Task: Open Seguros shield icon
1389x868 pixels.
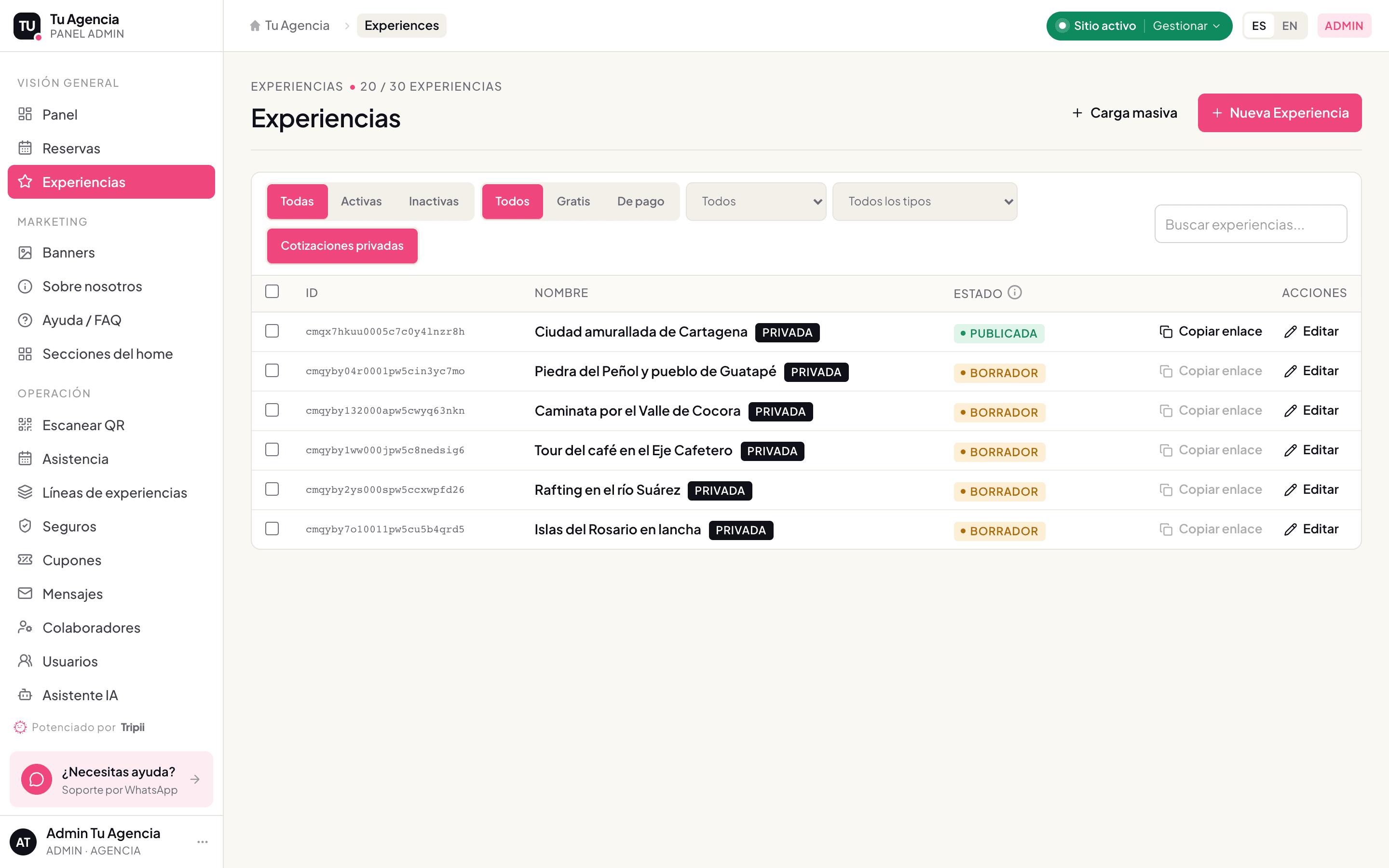Action: [25, 527]
